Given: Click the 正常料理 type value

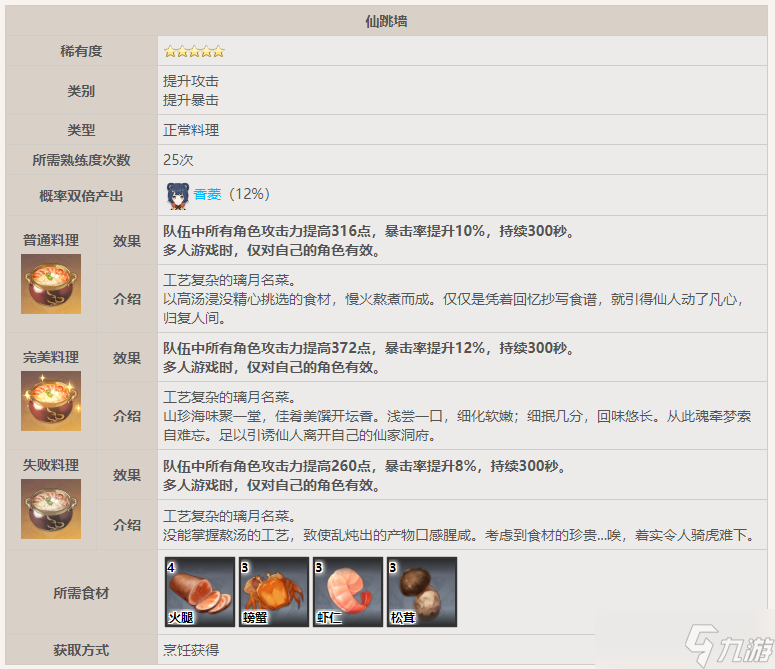Looking at the screenshot, I should pyautogui.click(x=191, y=130).
